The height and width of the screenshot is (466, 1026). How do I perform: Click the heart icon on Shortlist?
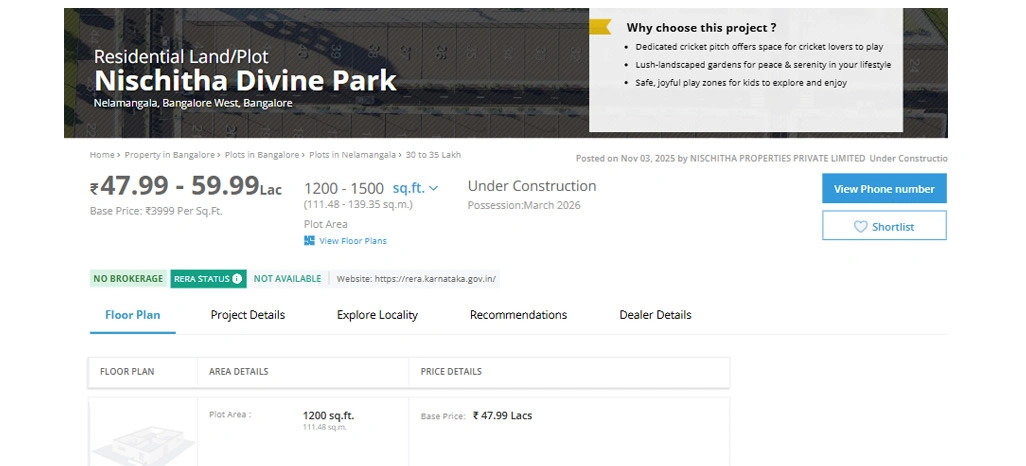point(860,227)
